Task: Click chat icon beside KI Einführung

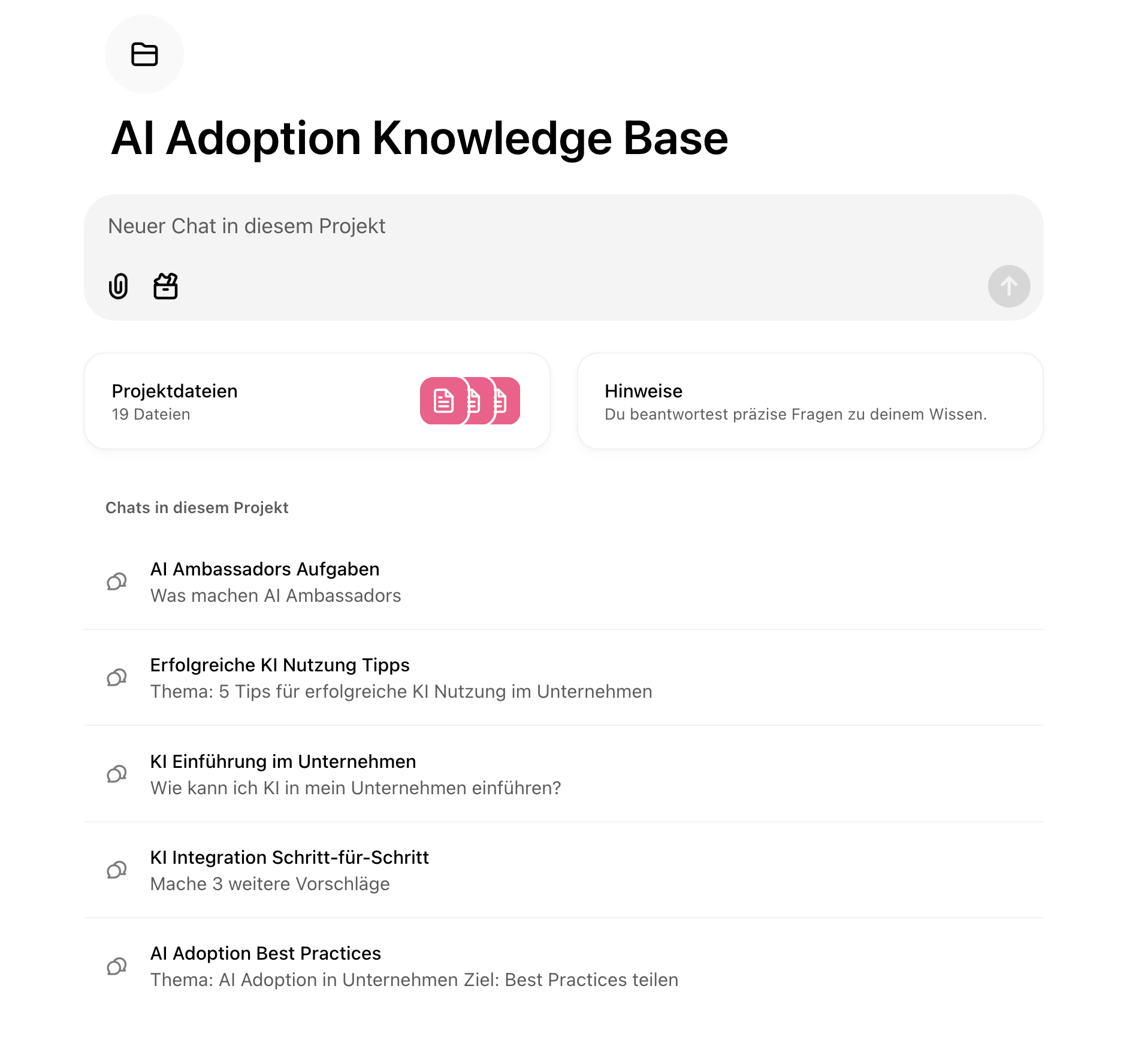Action: pos(117,774)
